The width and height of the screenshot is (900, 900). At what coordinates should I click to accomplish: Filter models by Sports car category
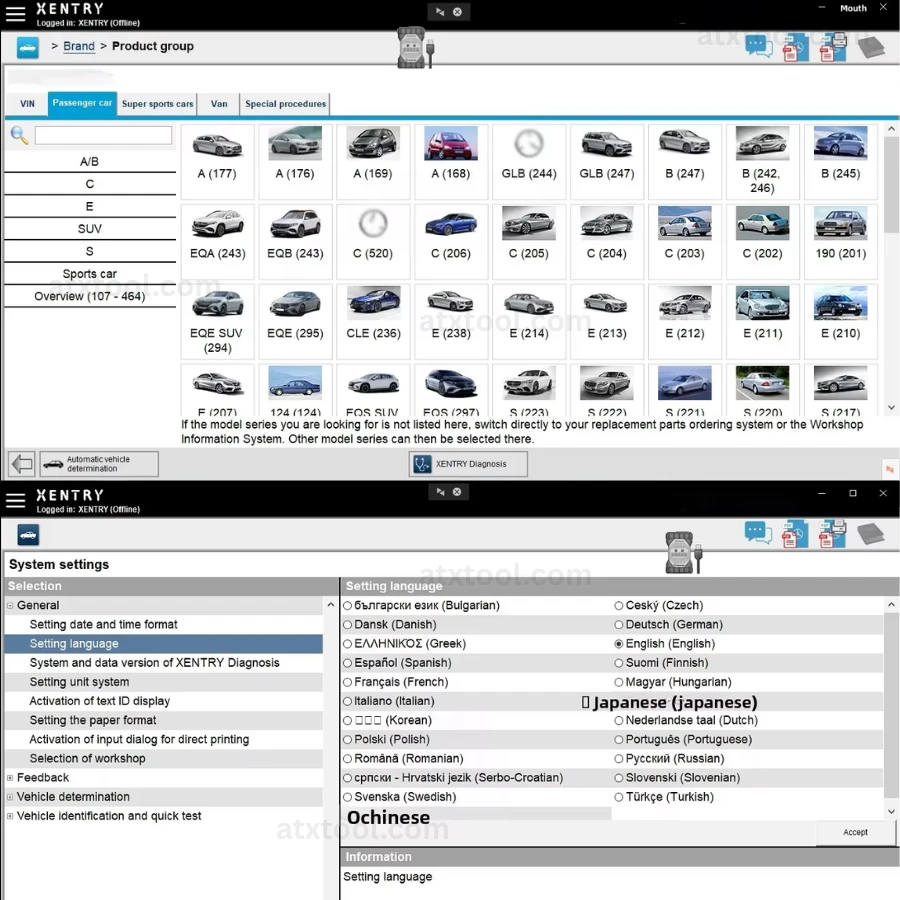pyautogui.click(x=90, y=274)
